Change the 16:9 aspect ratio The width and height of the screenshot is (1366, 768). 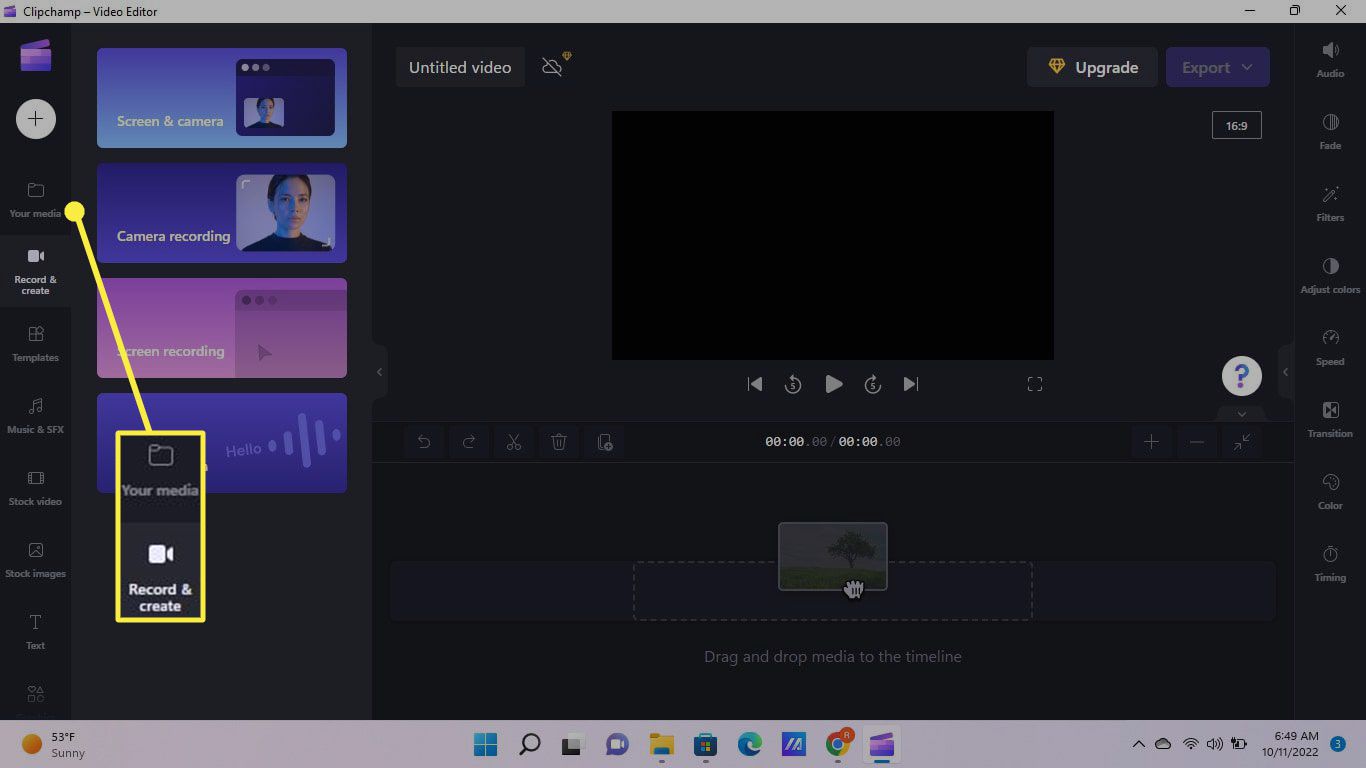tap(1236, 126)
